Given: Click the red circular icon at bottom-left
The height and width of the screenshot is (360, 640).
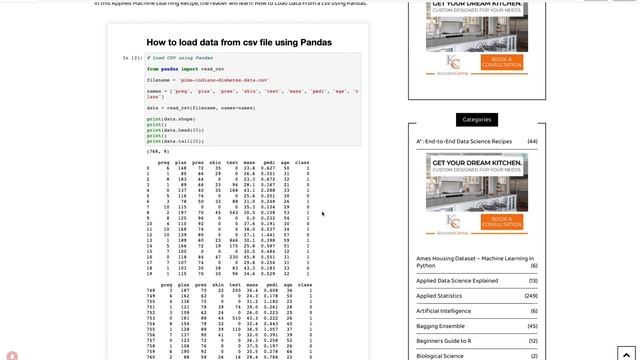Looking at the screenshot, I should 12,356.
